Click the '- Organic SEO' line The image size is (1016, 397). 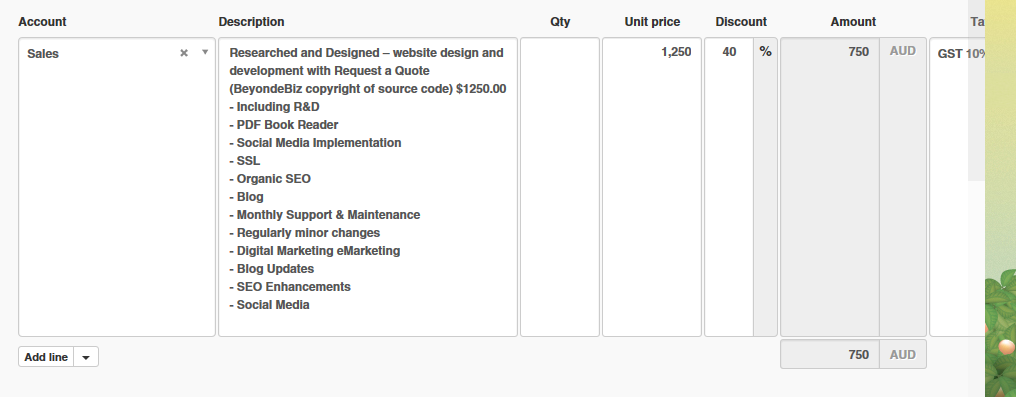(x=270, y=179)
